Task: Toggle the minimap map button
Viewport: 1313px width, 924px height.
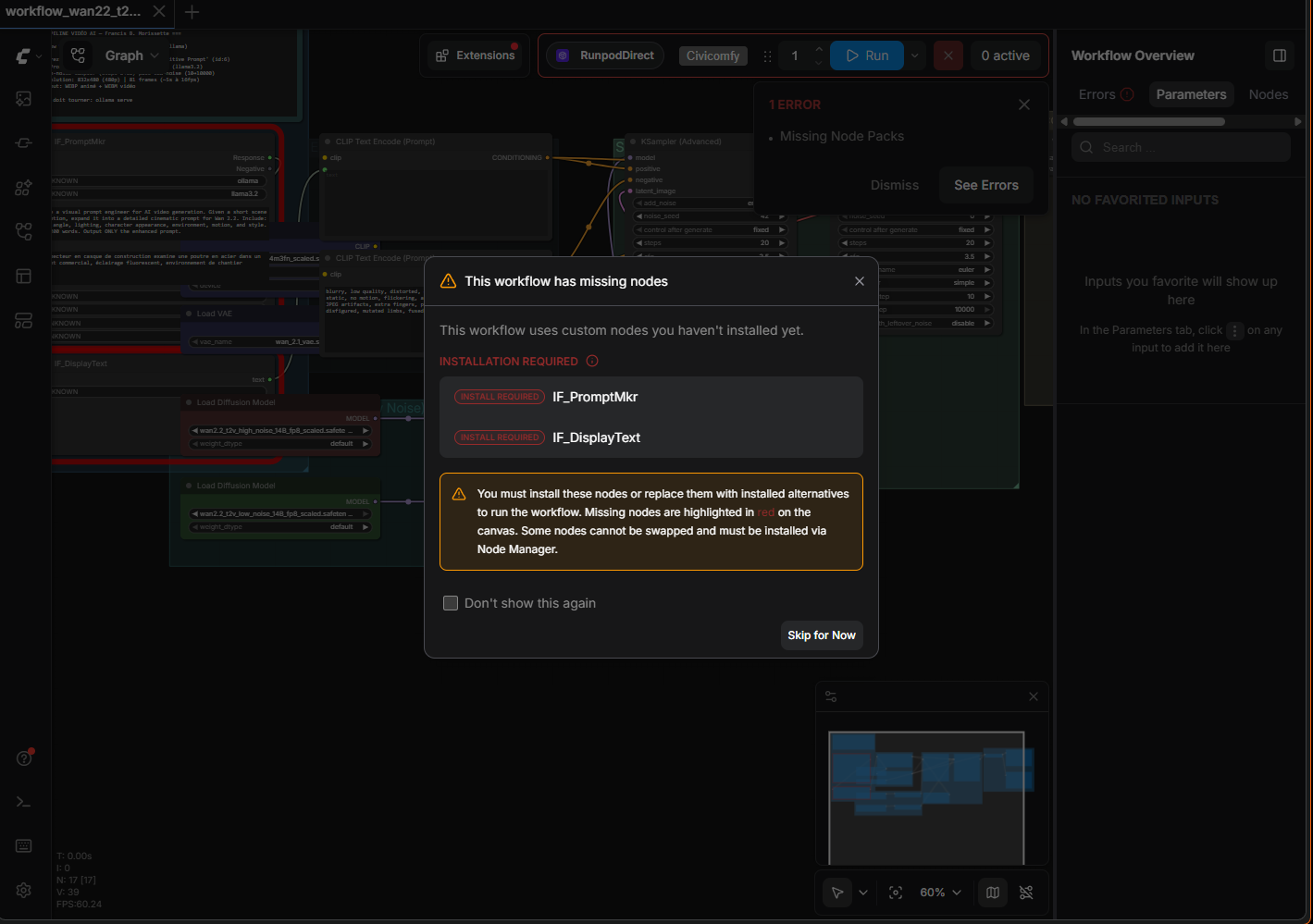Action: click(993, 893)
